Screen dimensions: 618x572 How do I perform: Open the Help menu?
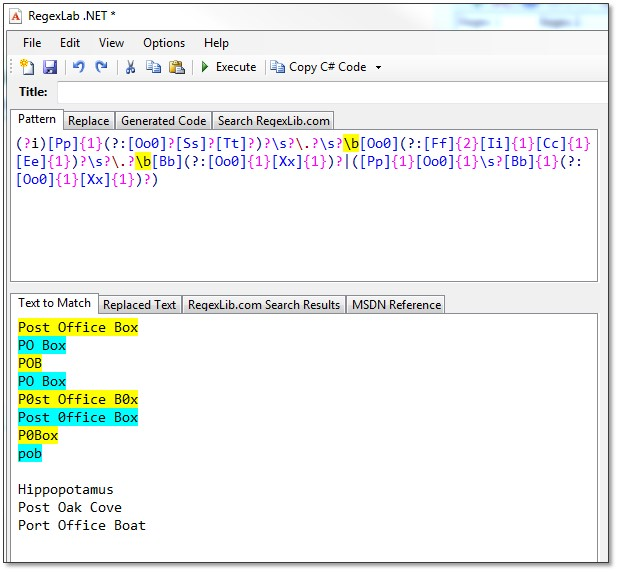[x=216, y=43]
